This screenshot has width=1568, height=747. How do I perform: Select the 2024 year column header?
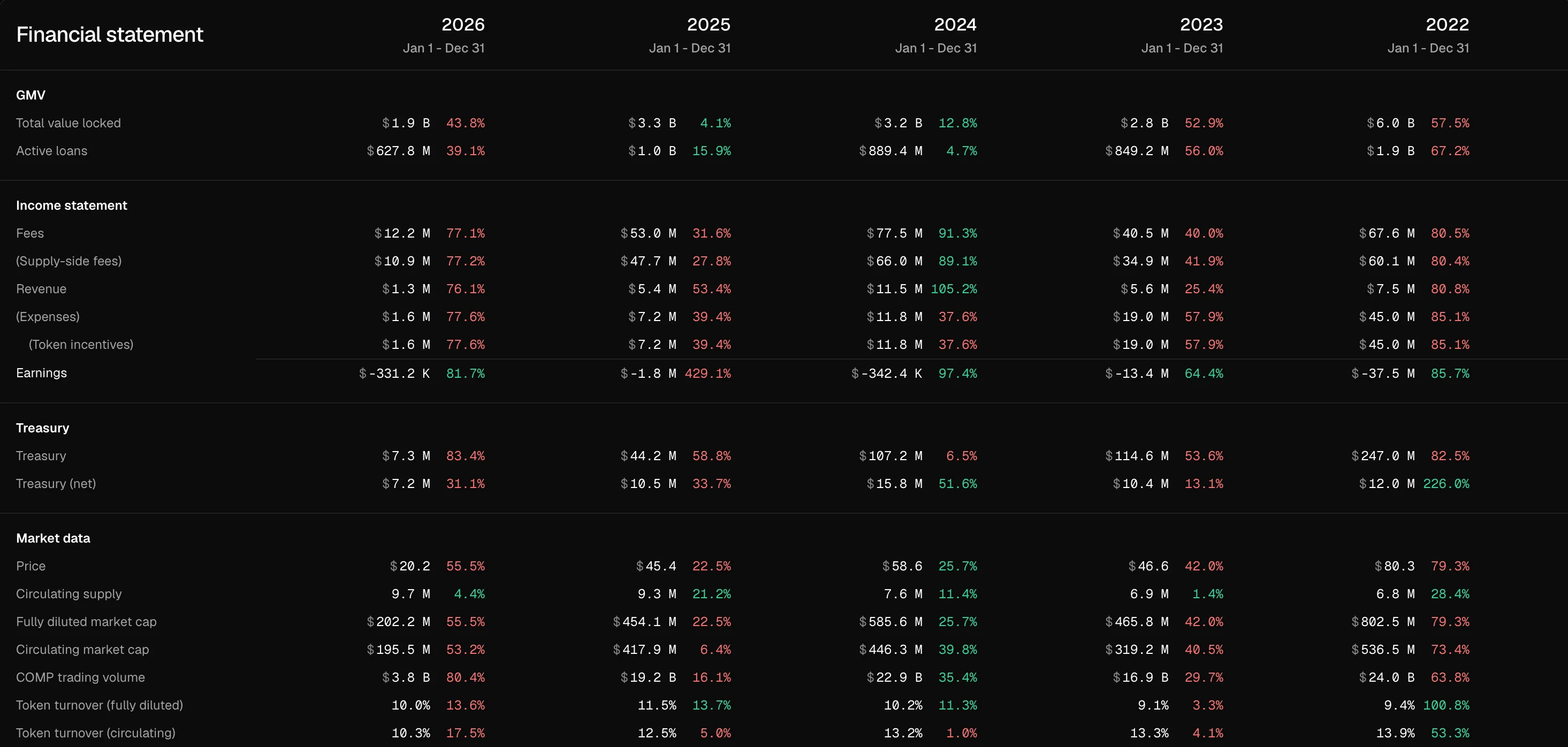(955, 25)
